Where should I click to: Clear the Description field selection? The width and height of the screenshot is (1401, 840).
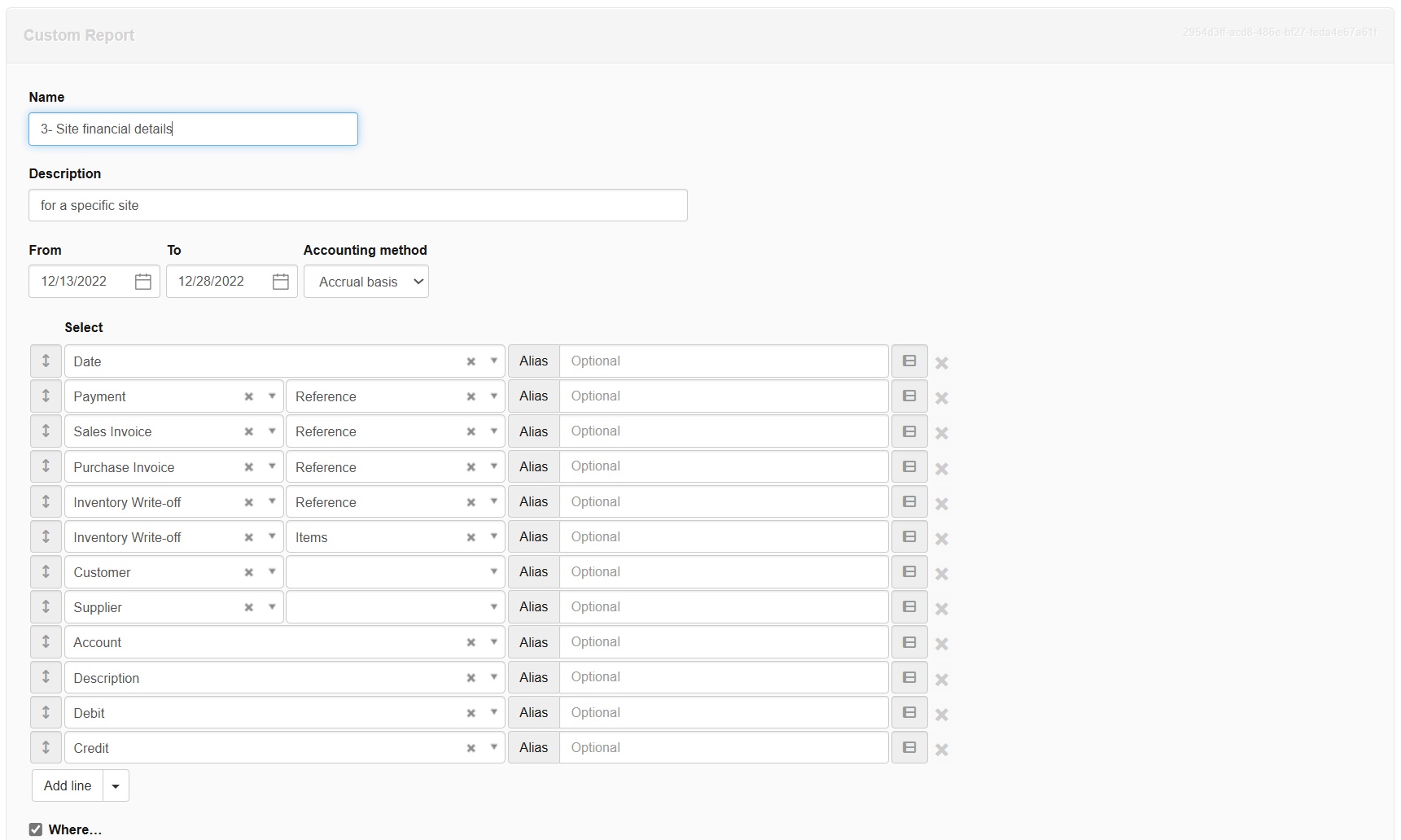[x=471, y=678]
